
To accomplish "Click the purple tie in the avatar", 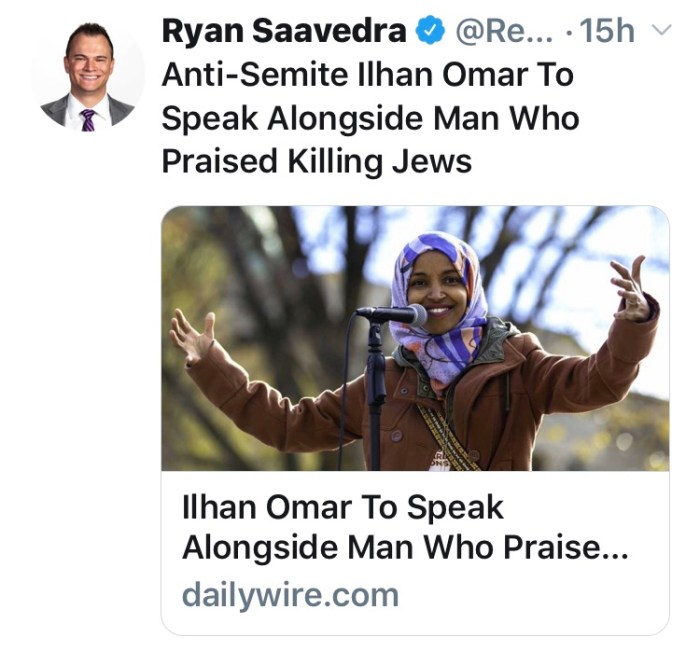I will (88, 119).
